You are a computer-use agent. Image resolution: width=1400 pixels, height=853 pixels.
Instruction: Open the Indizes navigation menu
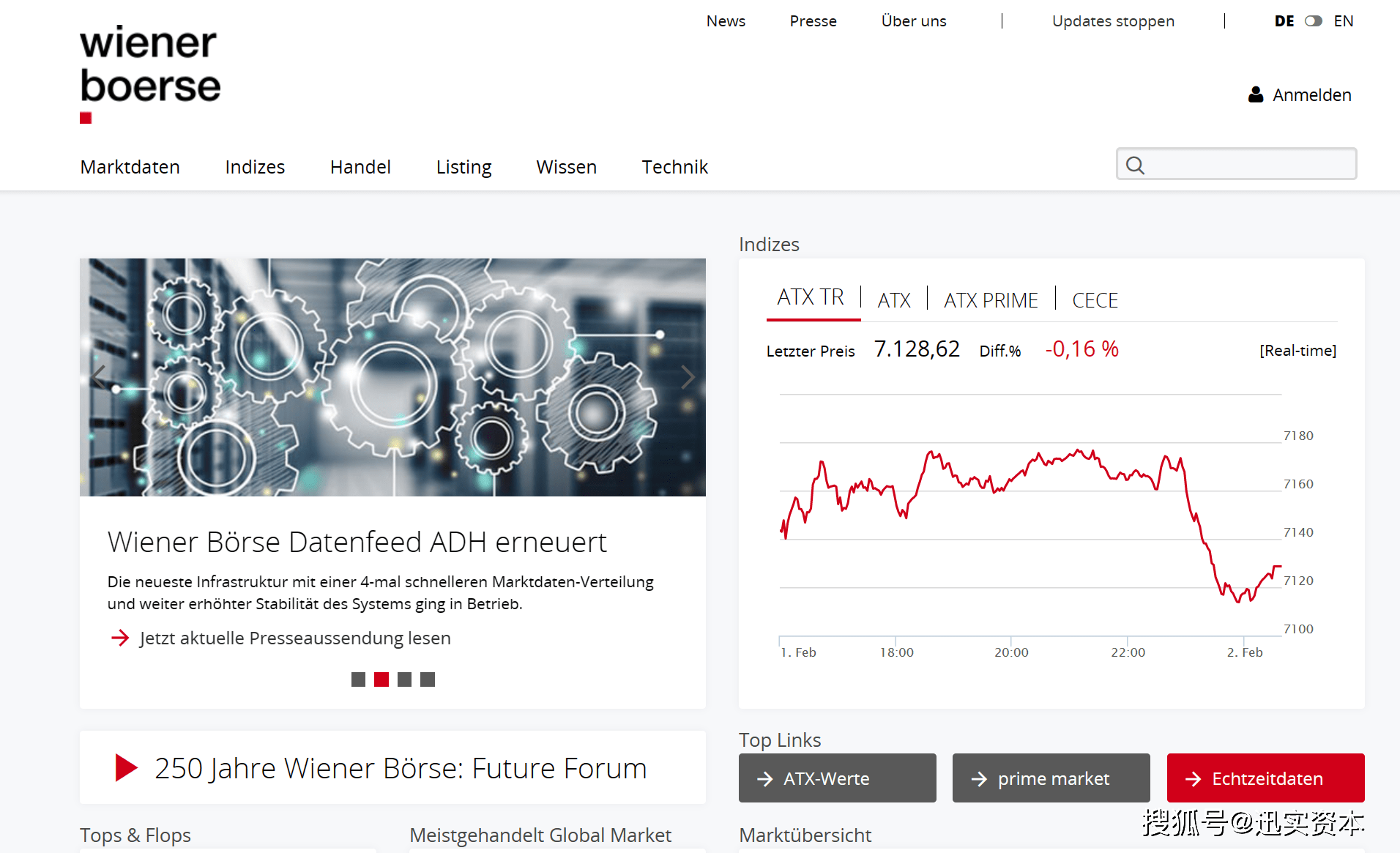click(255, 167)
